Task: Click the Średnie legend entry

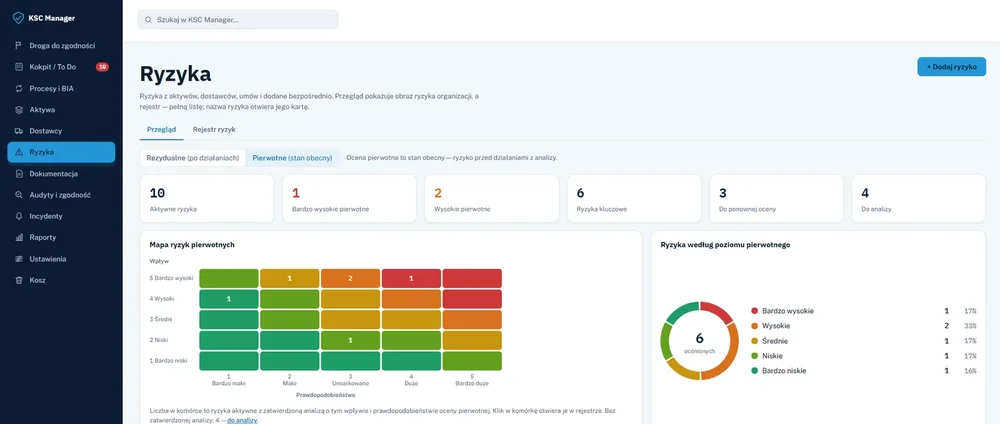Action: [x=864, y=340]
